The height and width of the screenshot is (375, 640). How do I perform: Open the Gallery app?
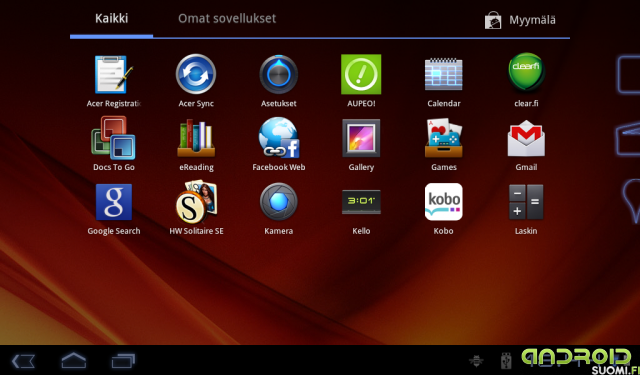click(361, 138)
